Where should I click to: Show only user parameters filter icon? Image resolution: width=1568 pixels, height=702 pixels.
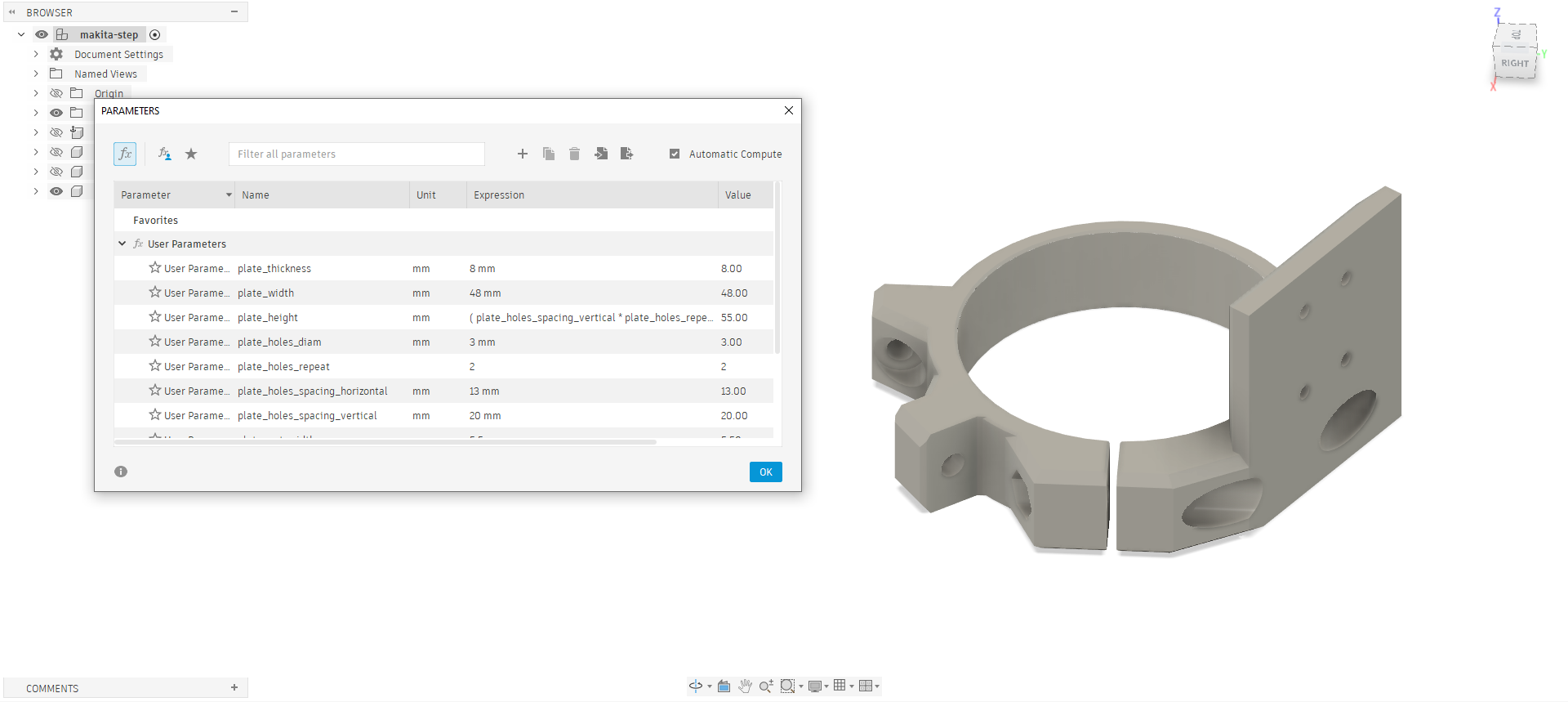click(x=164, y=154)
